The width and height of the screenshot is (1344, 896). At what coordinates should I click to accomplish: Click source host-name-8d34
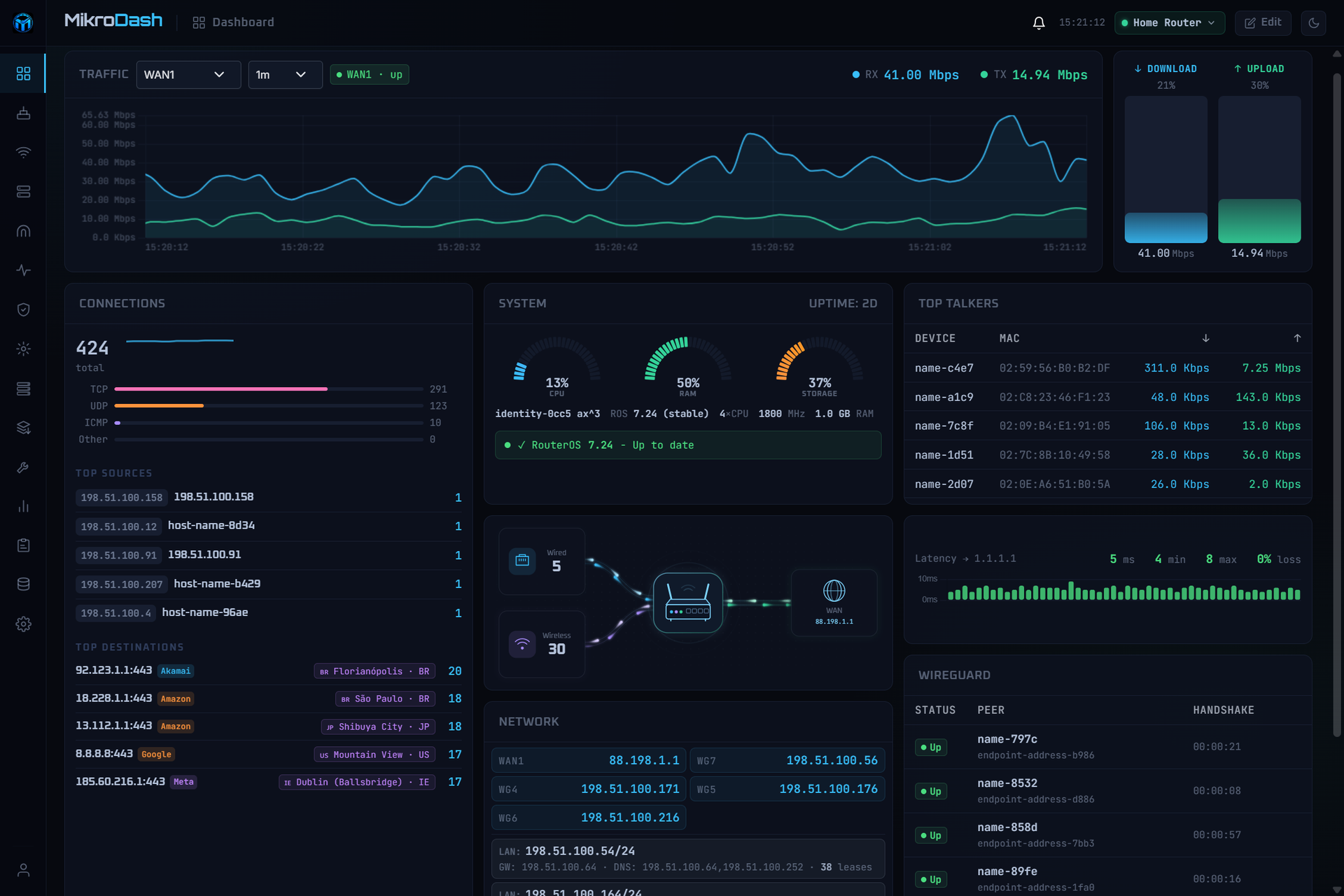(x=211, y=526)
